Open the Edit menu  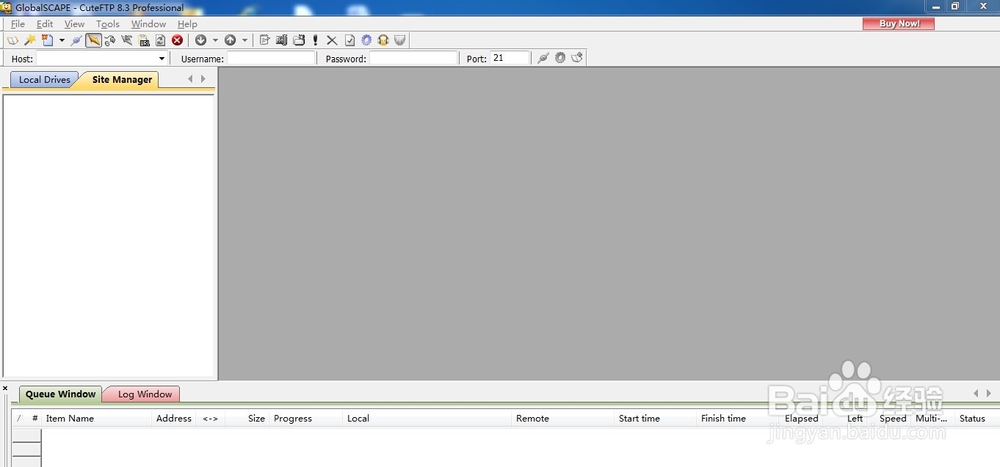(45, 24)
